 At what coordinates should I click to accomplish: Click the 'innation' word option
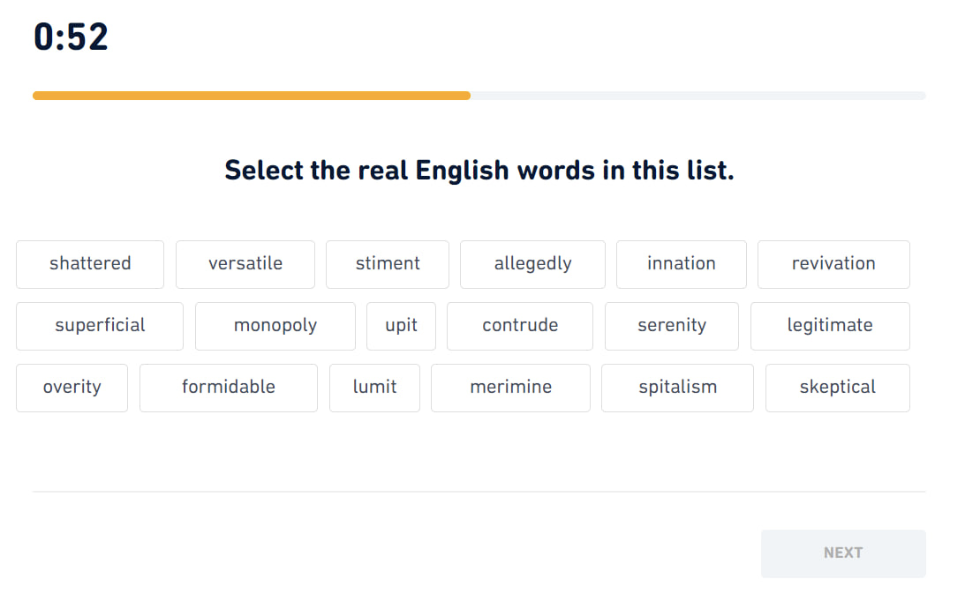point(682,264)
